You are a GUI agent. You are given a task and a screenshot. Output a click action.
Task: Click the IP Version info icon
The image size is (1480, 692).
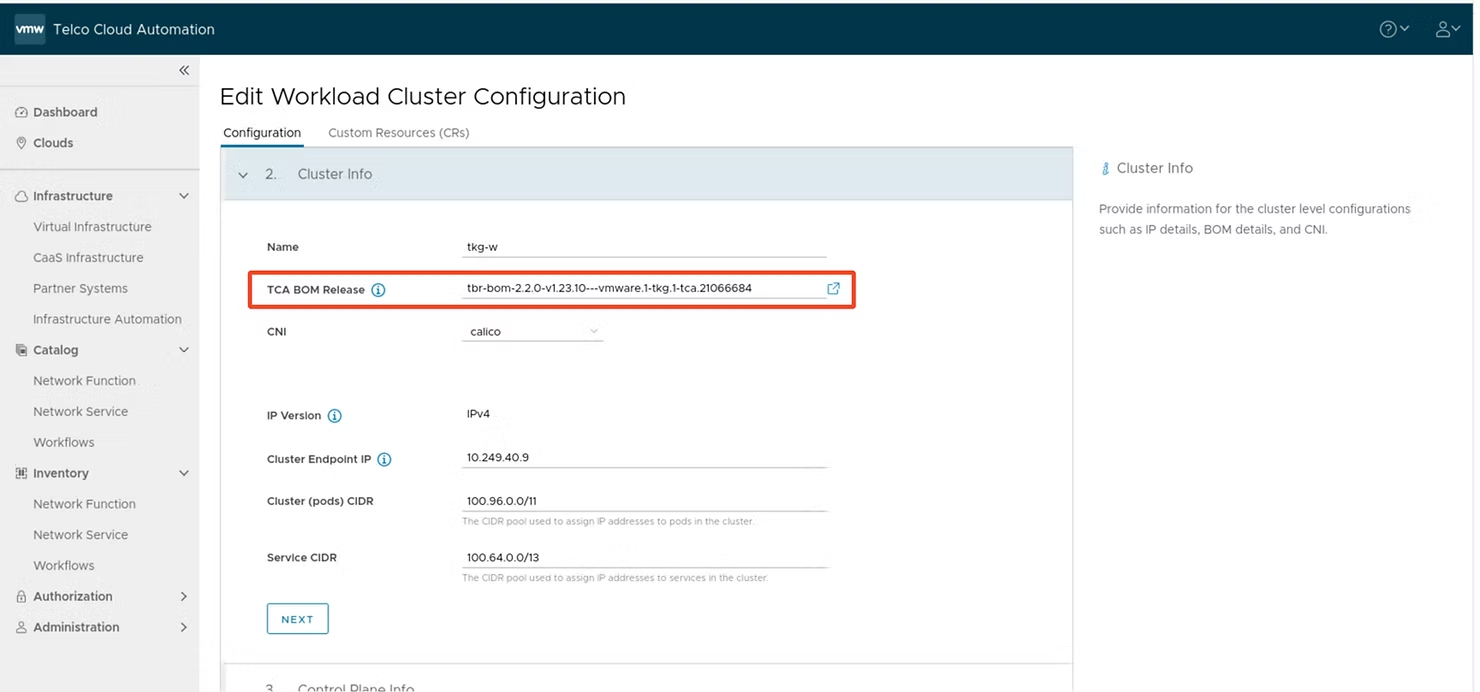click(333, 414)
